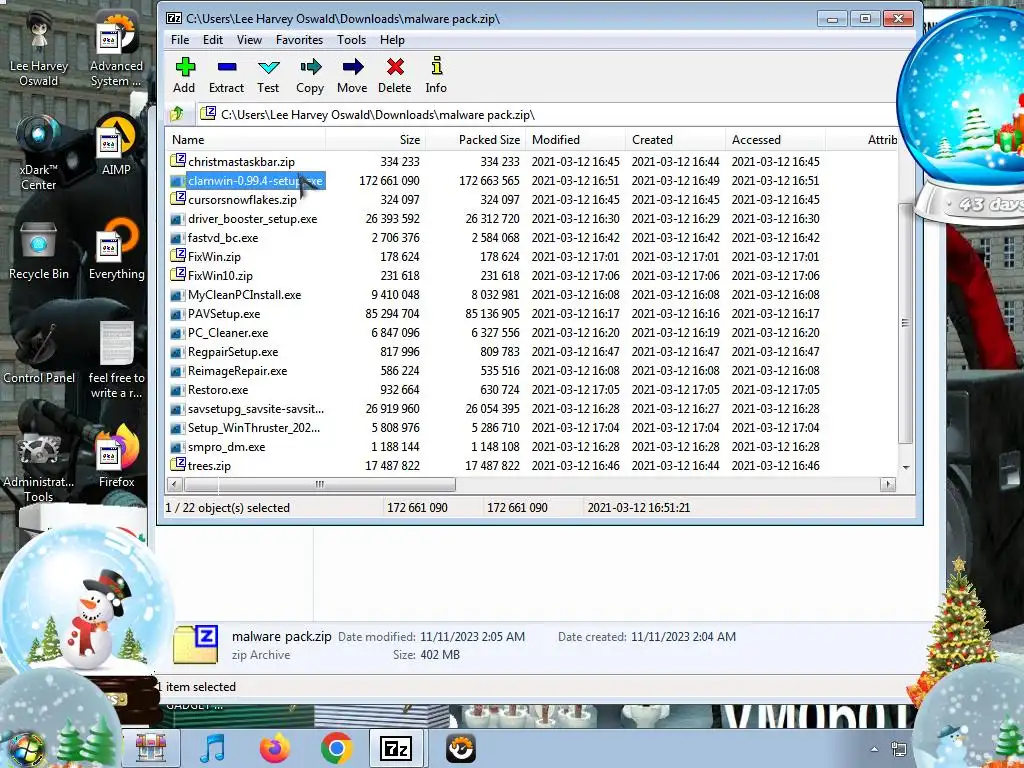Select ReimageRepair.exe file
Viewport: 1024px width, 768px height.
pyautogui.click(x=238, y=371)
